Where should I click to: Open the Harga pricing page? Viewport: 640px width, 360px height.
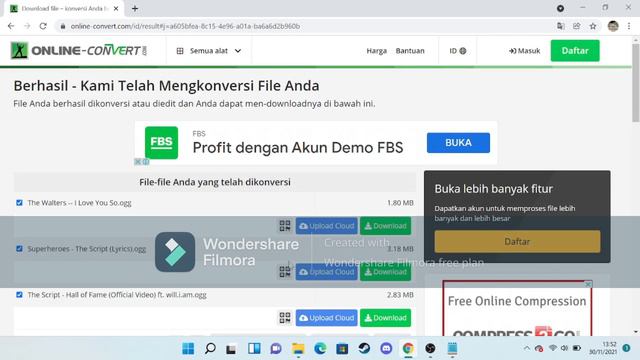(376, 51)
